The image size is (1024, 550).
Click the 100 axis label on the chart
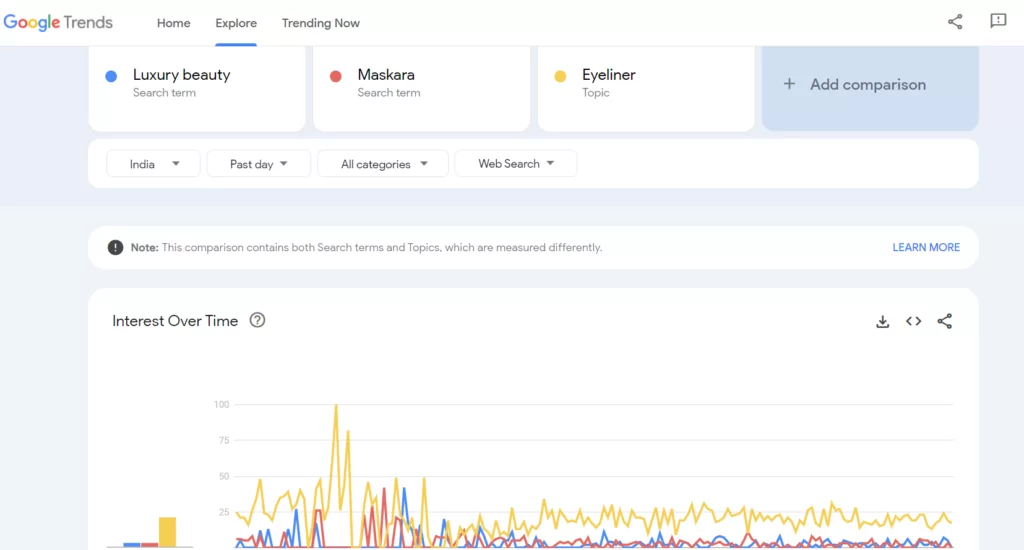click(222, 404)
